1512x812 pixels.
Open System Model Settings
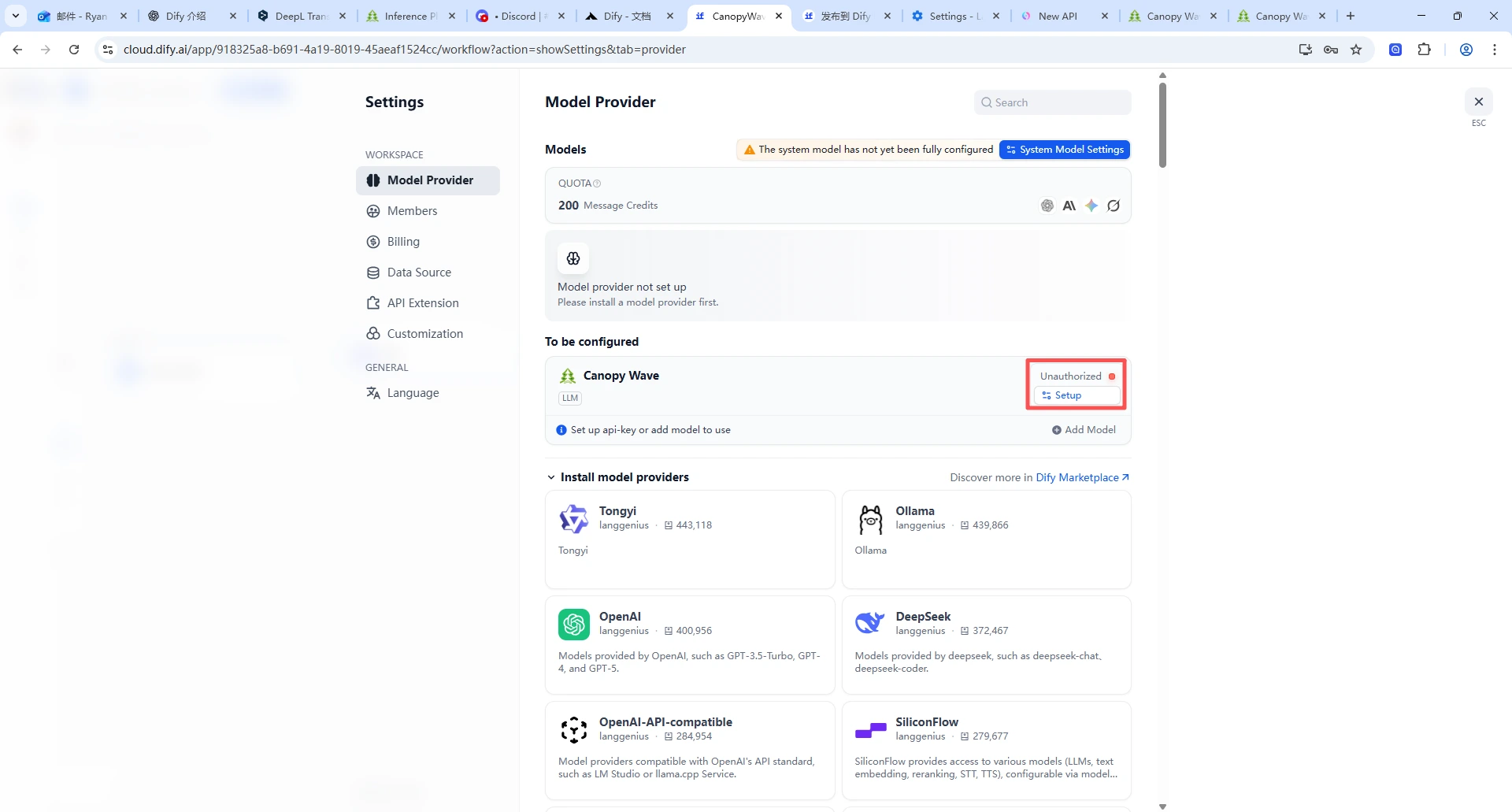pos(1064,150)
